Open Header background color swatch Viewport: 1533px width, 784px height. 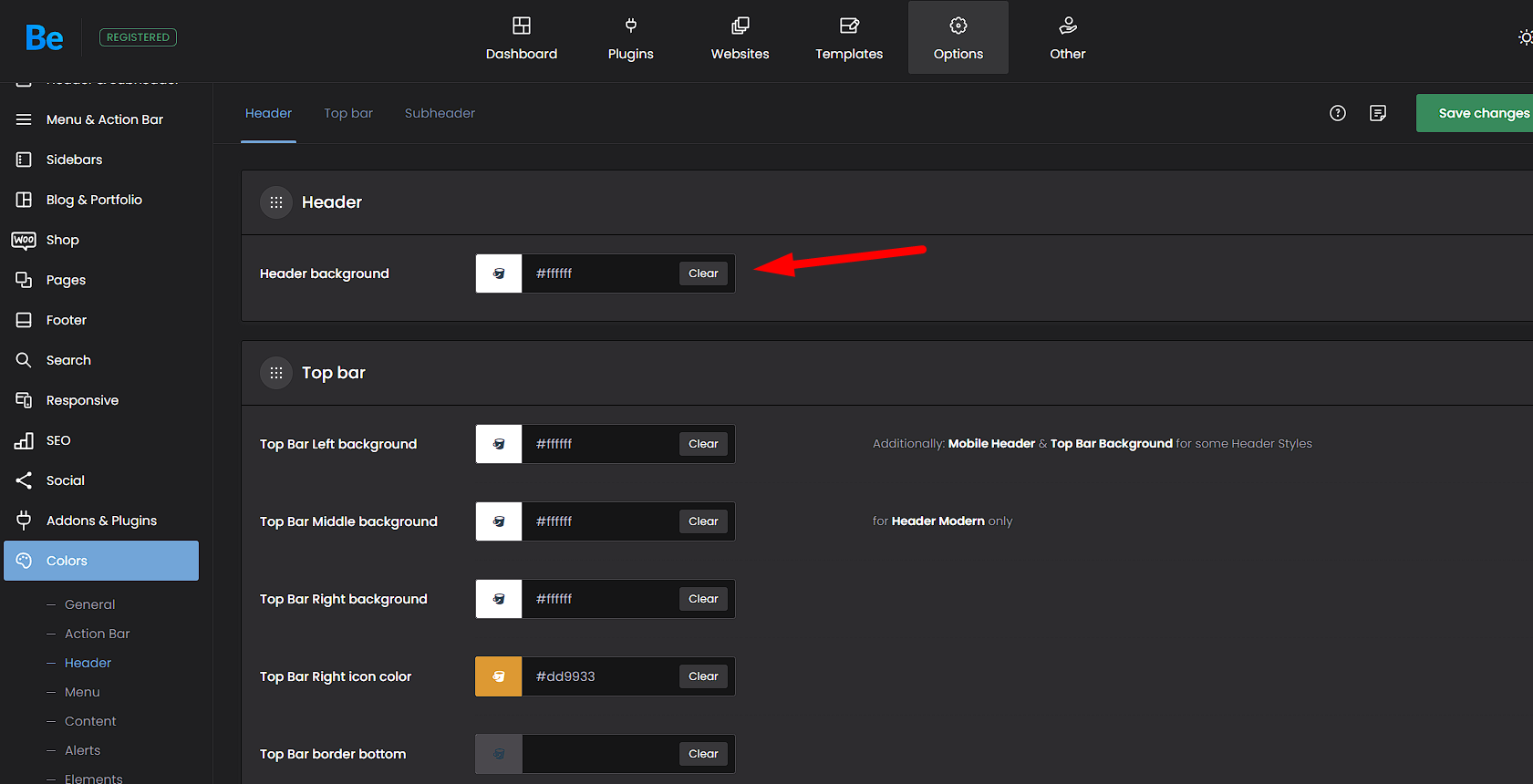coord(499,273)
